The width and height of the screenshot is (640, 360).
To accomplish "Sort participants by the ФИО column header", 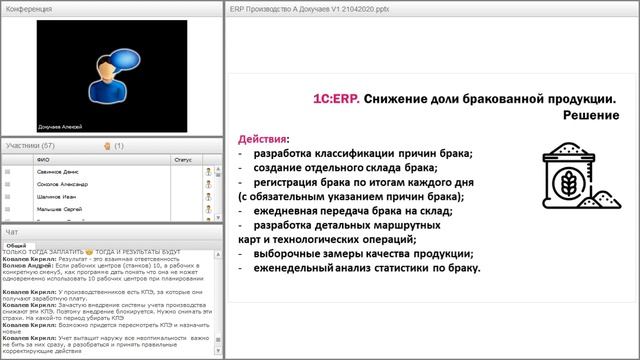I will click(x=102, y=160).
